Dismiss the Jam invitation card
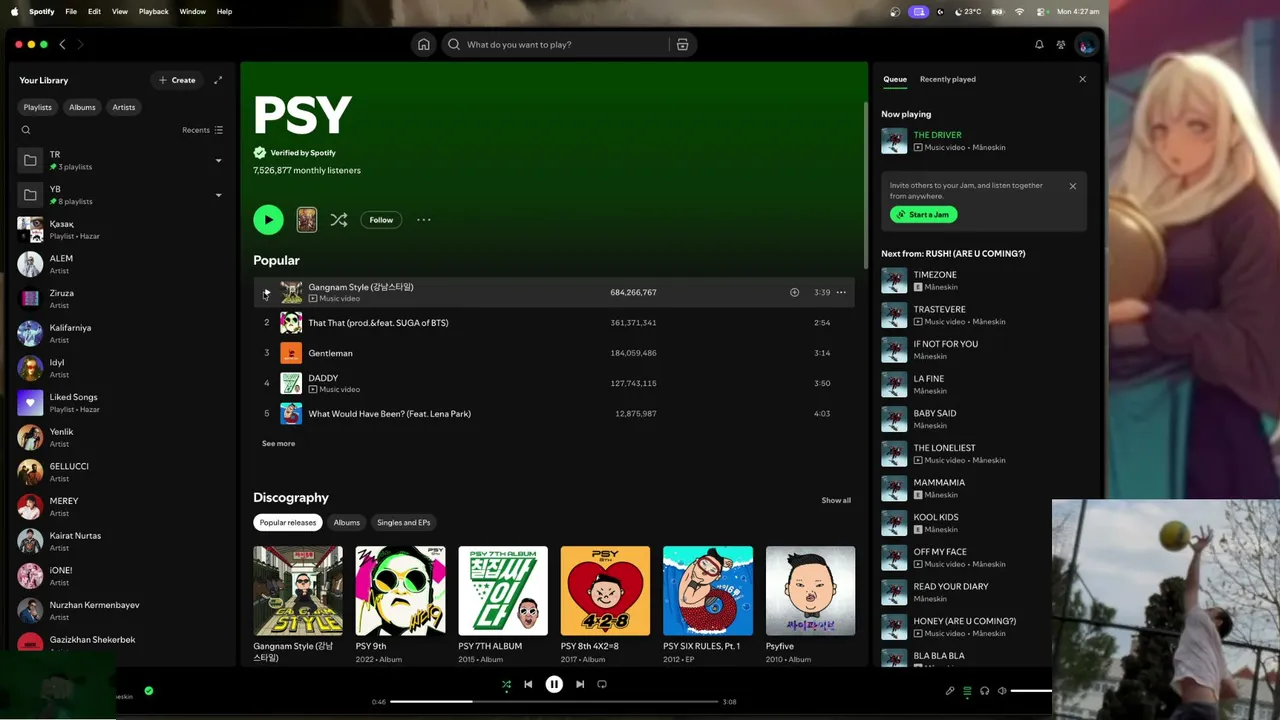 (x=1073, y=186)
